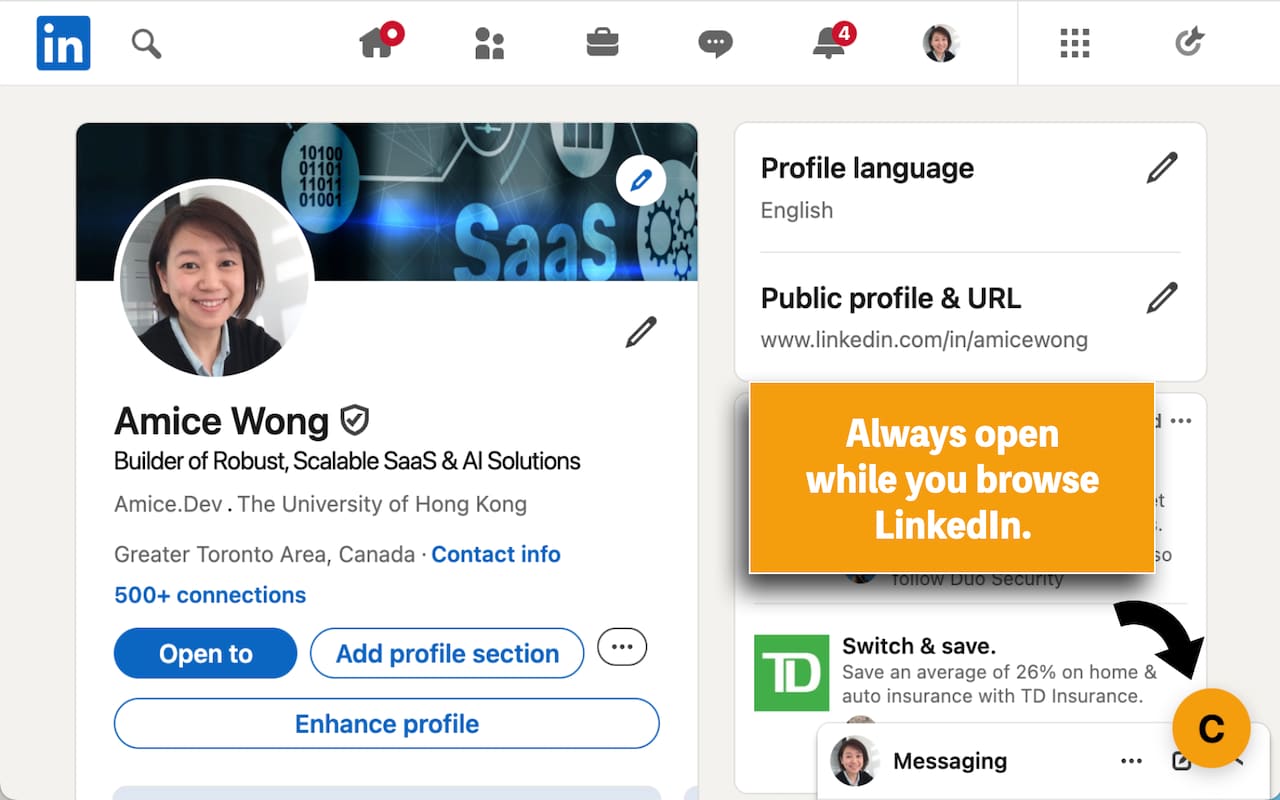Open the Messaging speech bubble icon in navbar
Image resolution: width=1280 pixels, height=800 pixels.
click(715, 43)
